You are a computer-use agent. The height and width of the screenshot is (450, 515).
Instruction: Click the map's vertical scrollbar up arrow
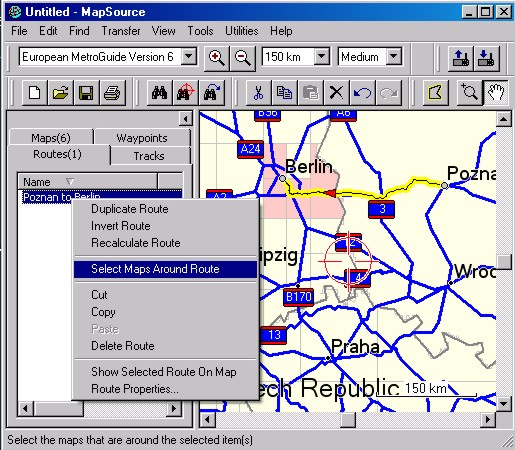click(504, 119)
